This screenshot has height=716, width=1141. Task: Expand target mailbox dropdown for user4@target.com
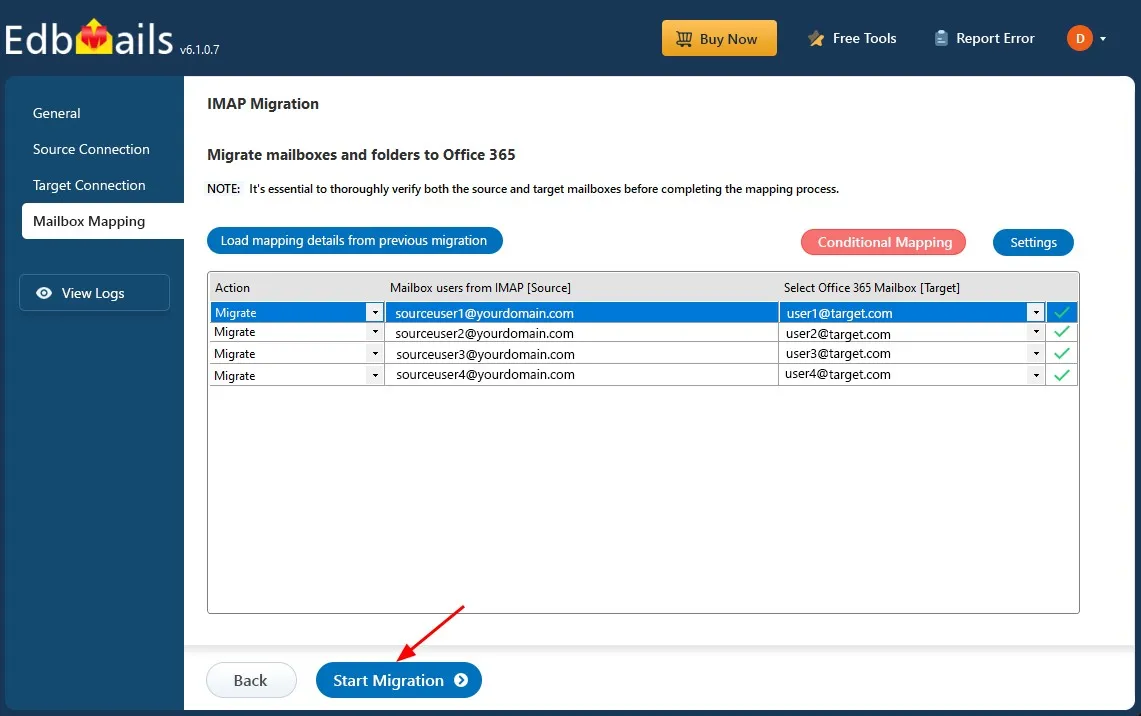pos(1036,375)
